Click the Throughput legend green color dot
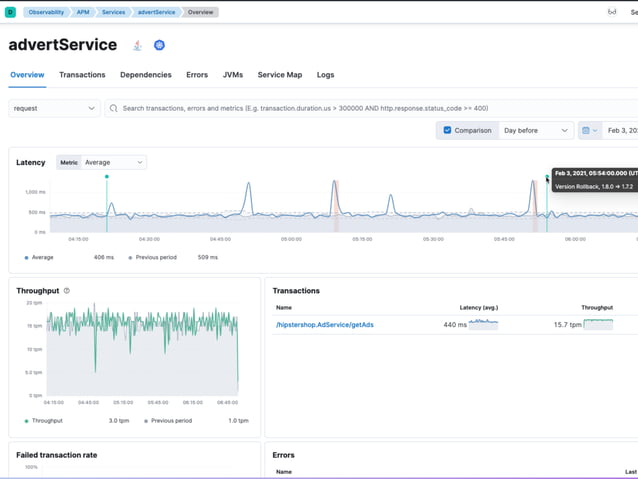 click(27, 421)
